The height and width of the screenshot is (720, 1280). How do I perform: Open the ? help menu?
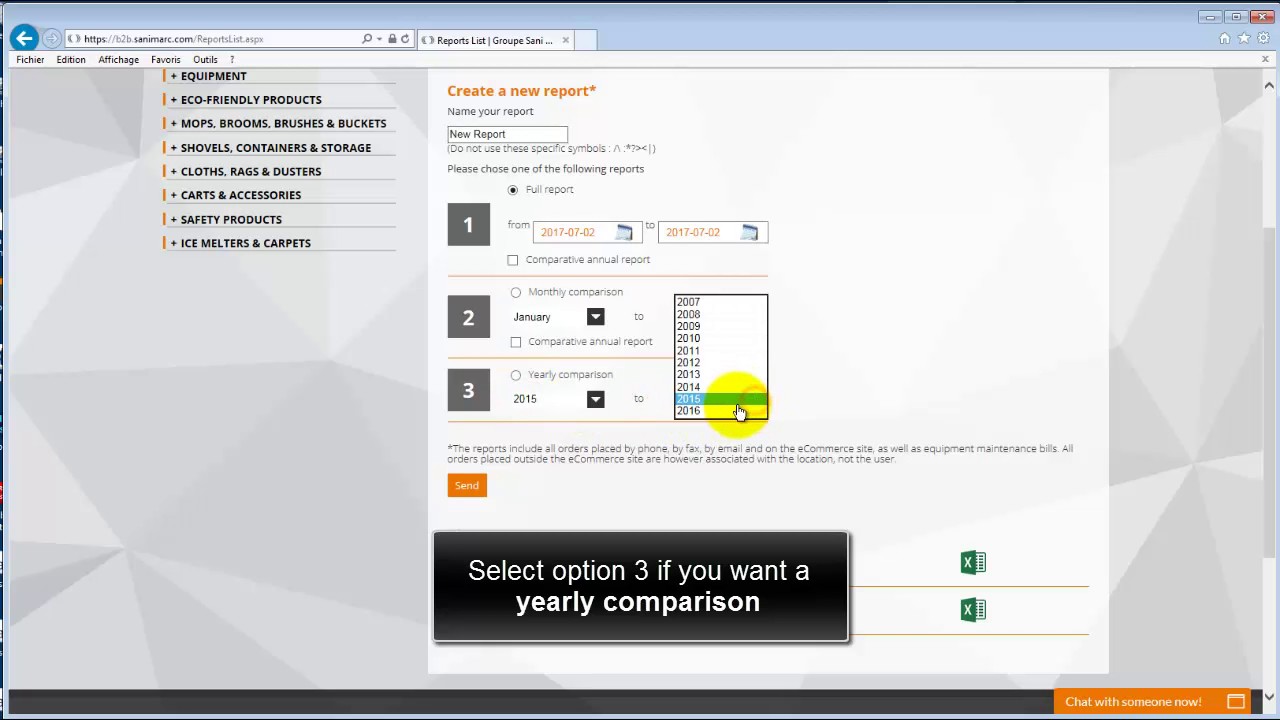(x=232, y=60)
